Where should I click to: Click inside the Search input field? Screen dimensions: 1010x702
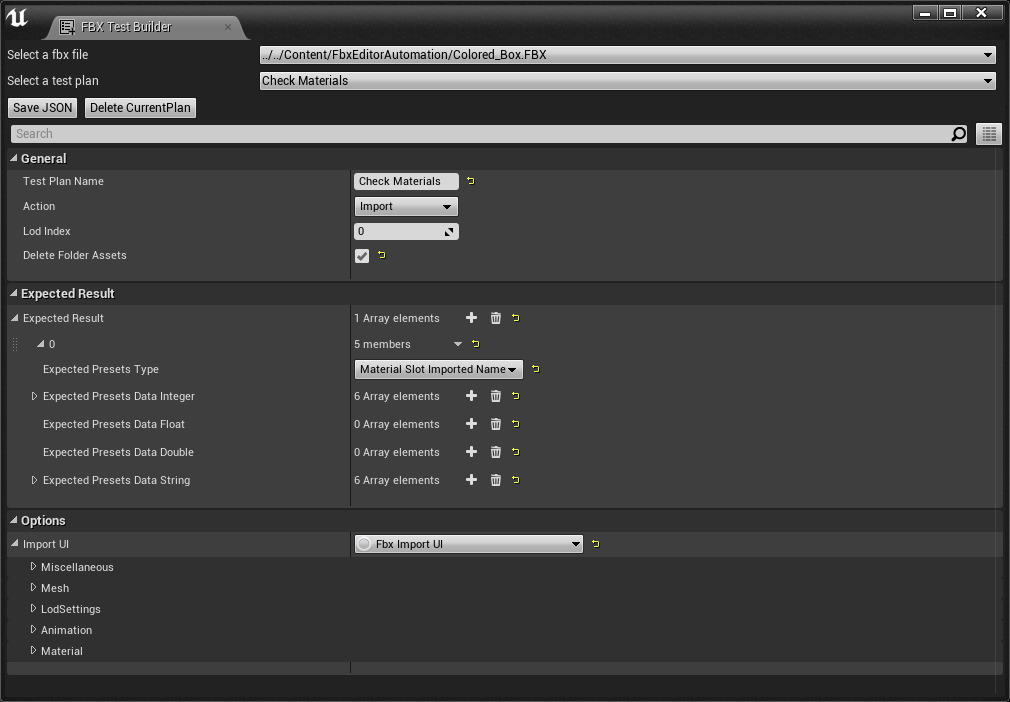400,133
